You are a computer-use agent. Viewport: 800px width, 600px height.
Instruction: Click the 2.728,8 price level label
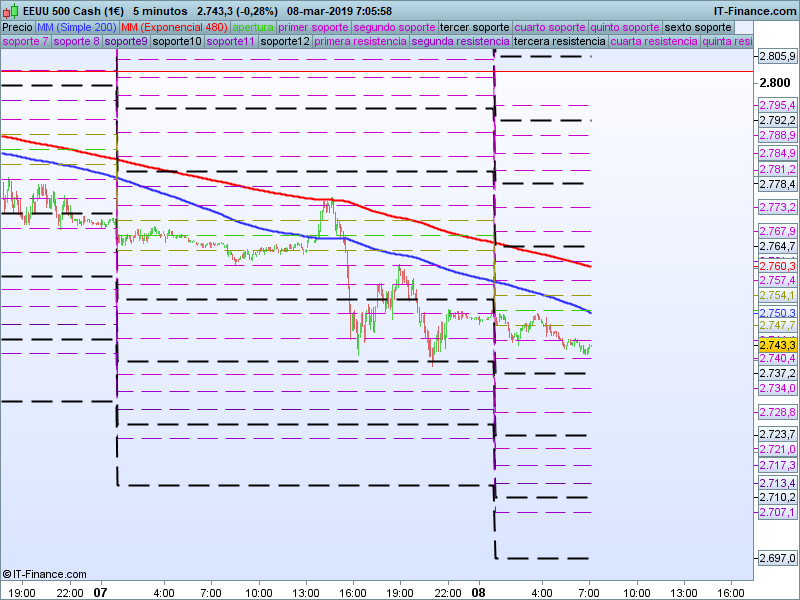[x=777, y=412]
